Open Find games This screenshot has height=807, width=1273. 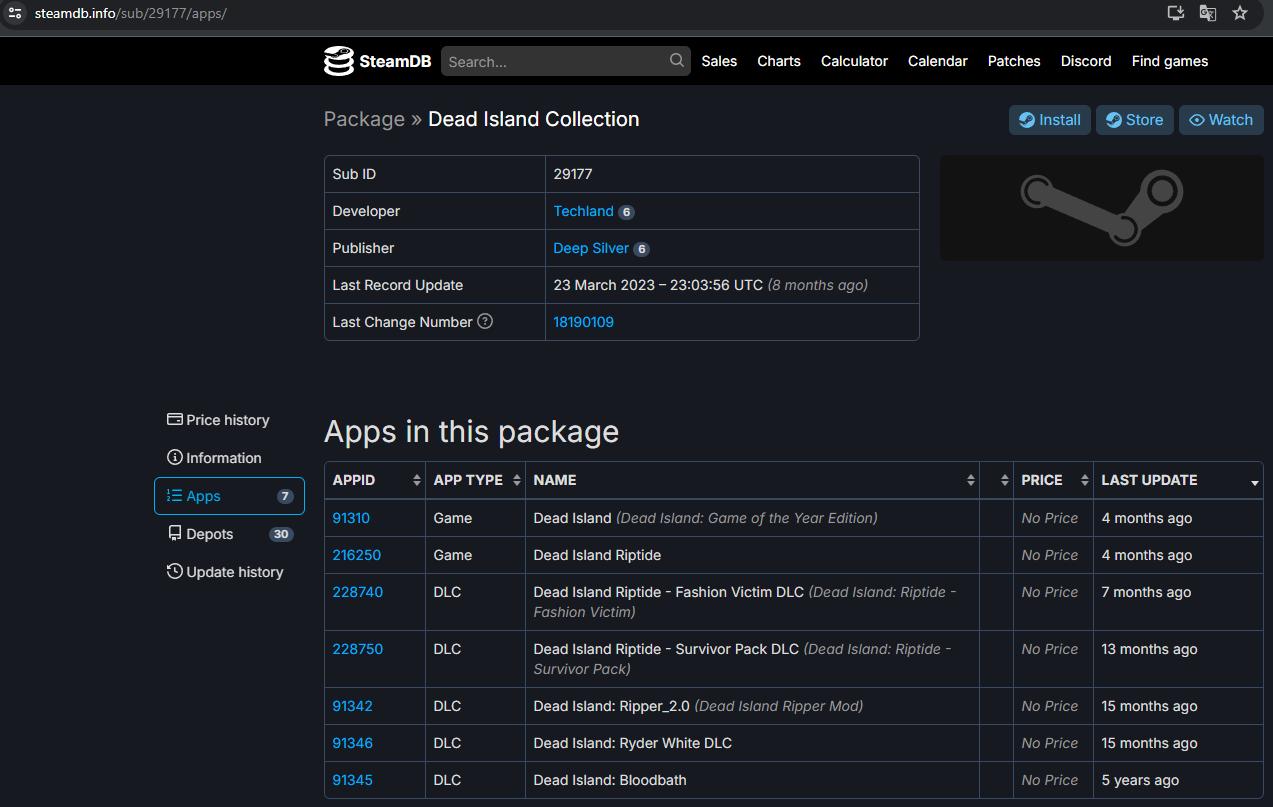coord(1170,61)
